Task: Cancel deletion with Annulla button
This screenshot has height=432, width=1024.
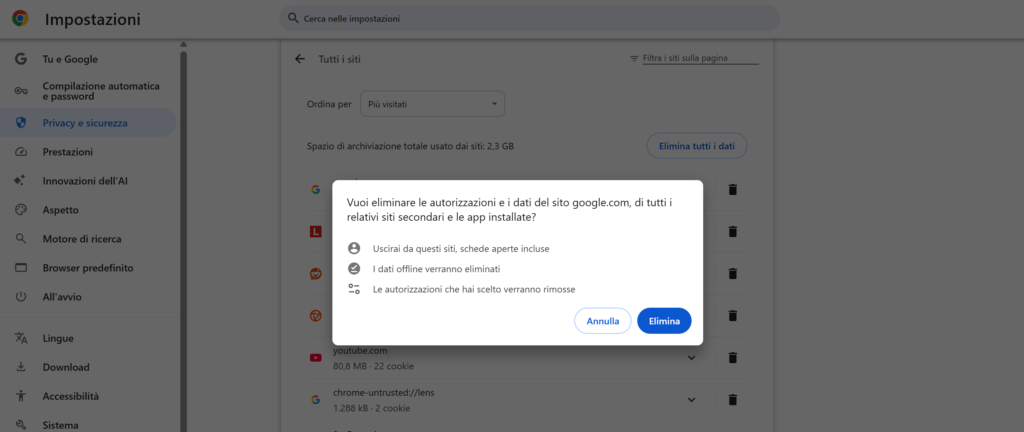Action: point(602,321)
